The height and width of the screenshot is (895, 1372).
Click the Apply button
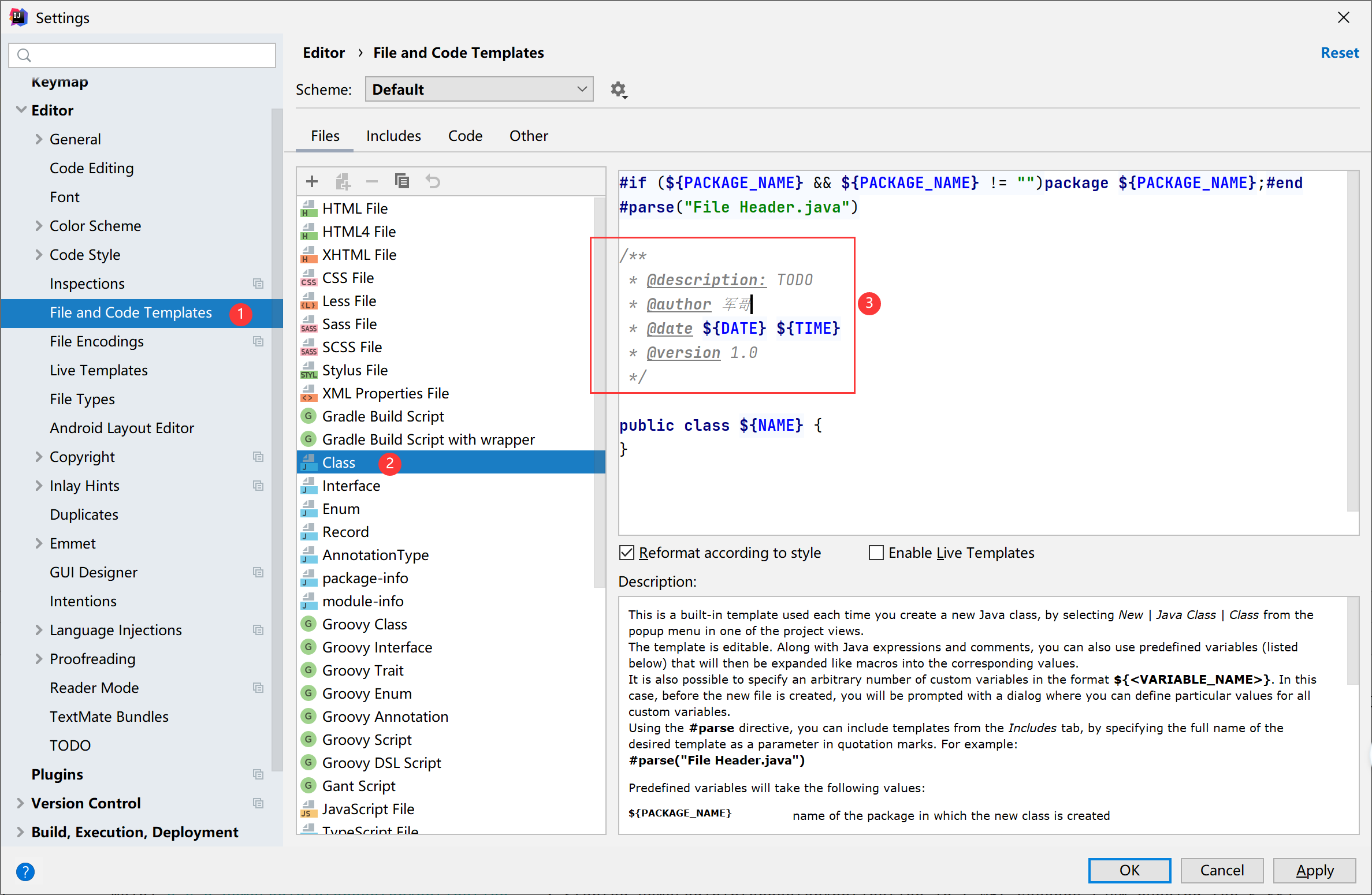point(1314,870)
